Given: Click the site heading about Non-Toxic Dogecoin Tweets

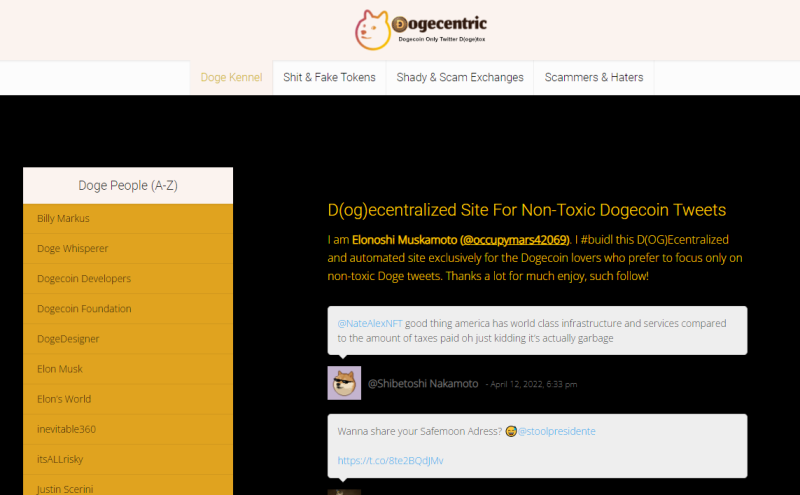Looking at the screenshot, I should (x=527, y=210).
